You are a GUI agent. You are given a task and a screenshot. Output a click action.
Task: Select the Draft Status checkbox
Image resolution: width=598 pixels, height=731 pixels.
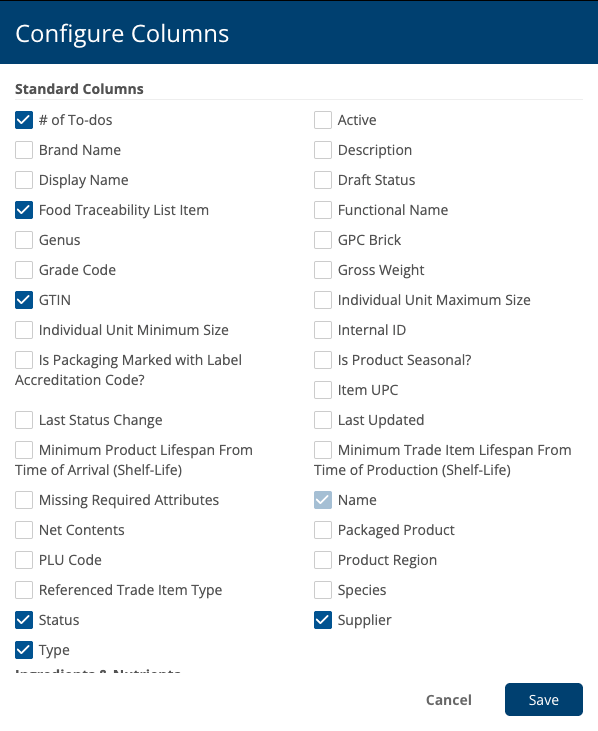323,180
